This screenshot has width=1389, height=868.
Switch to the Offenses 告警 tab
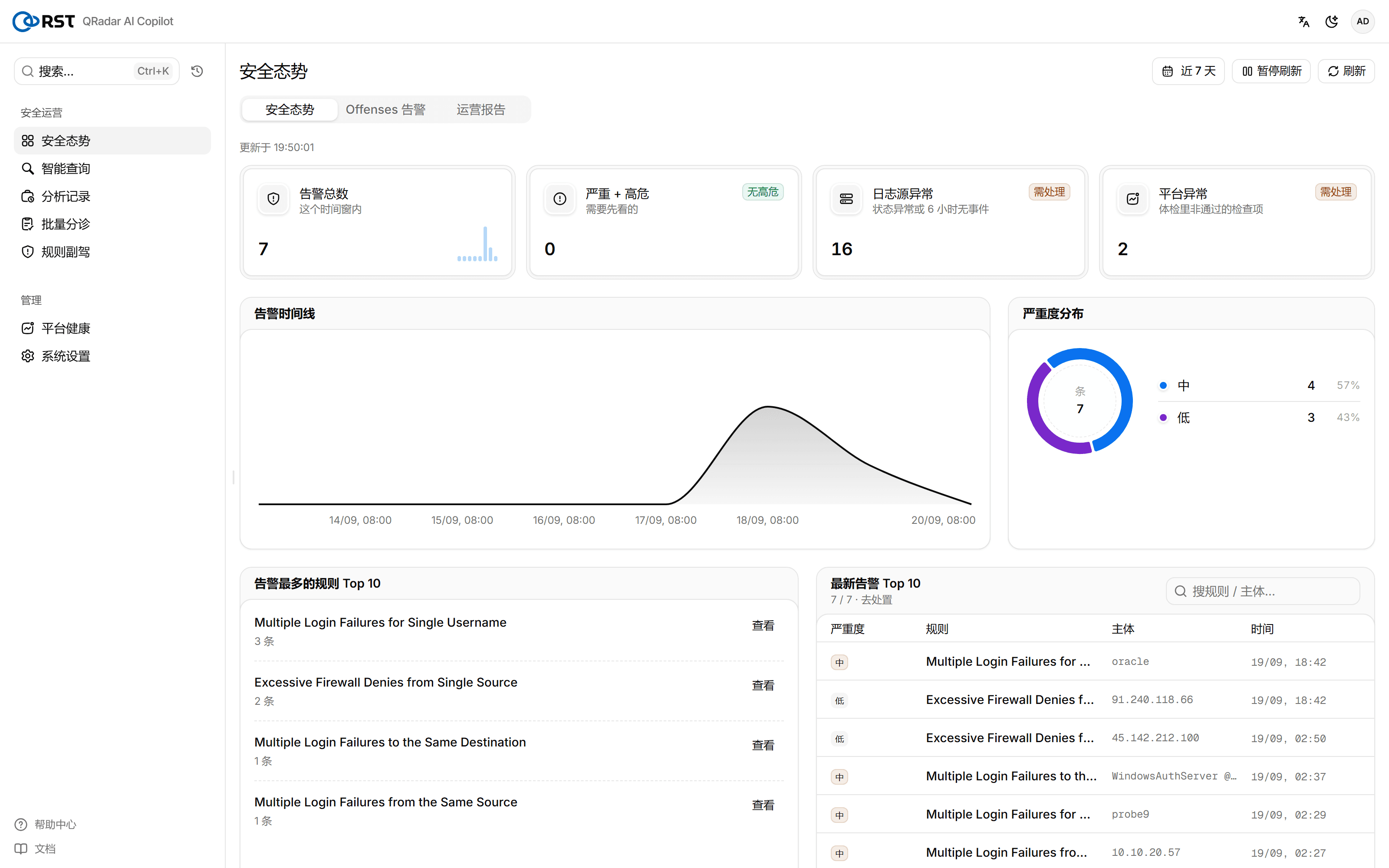(386, 110)
